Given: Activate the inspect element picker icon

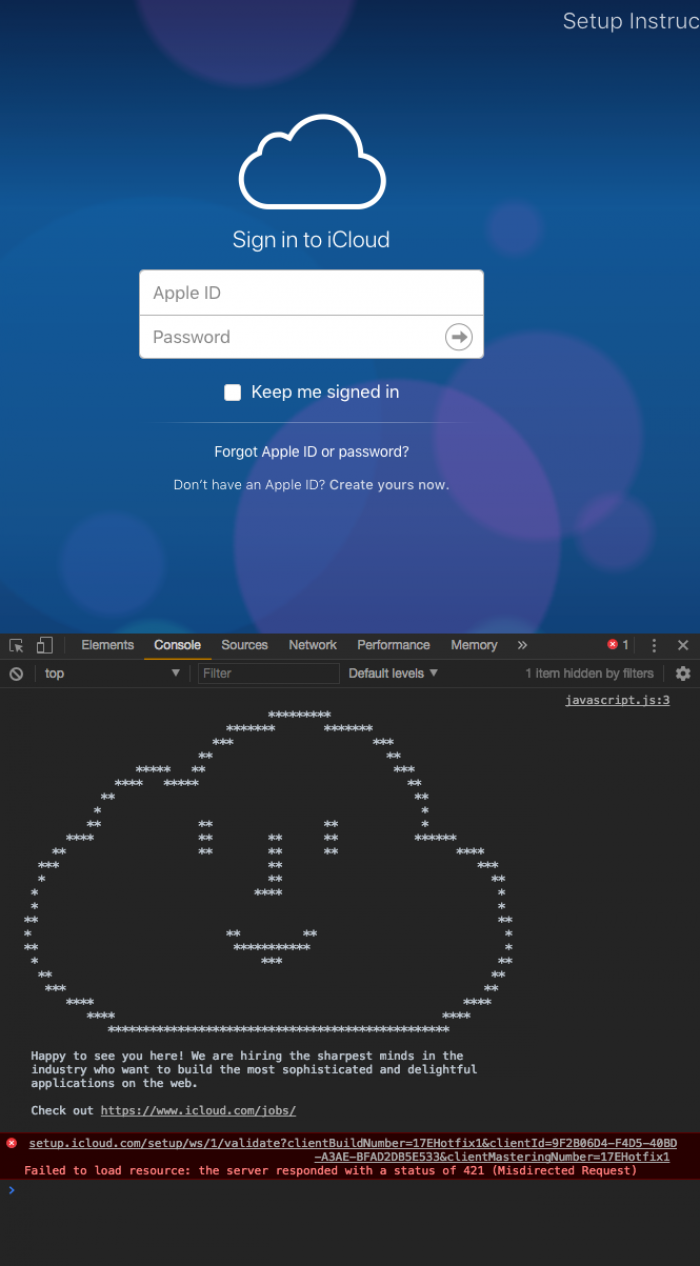Looking at the screenshot, I should click(16, 645).
